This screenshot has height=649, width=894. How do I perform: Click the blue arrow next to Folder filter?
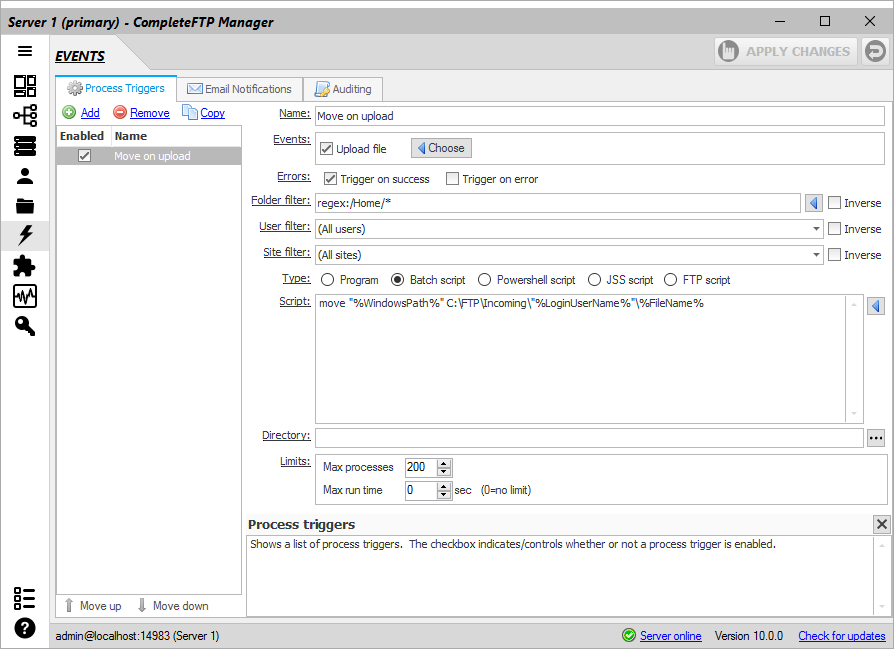(x=814, y=203)
